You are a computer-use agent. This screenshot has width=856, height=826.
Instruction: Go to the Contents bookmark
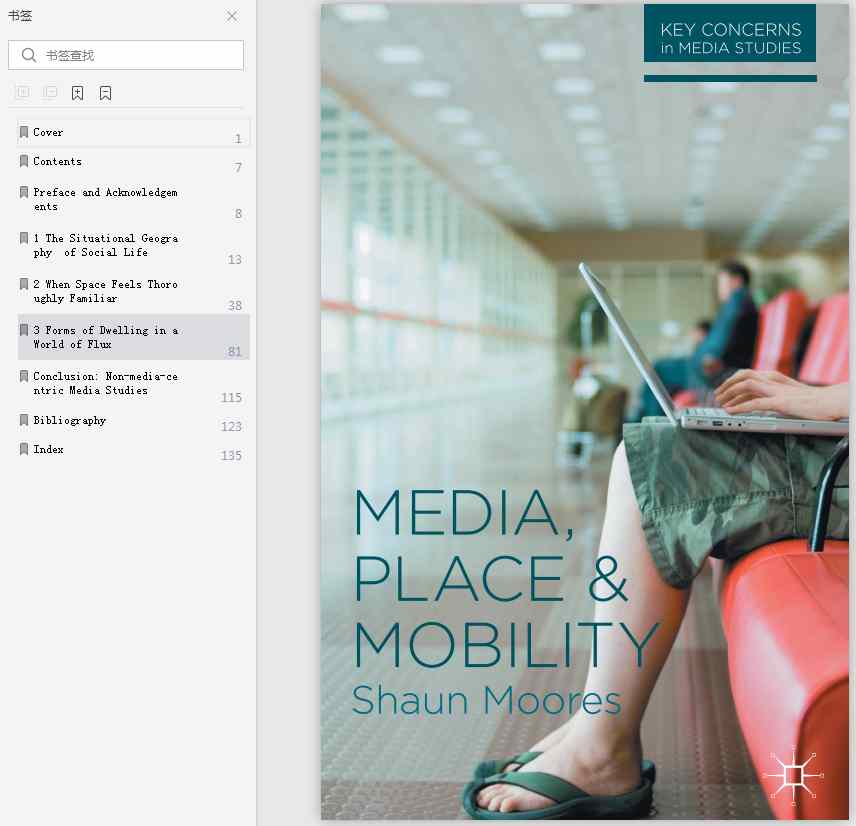pyautogui.click(x=134, y=162)
